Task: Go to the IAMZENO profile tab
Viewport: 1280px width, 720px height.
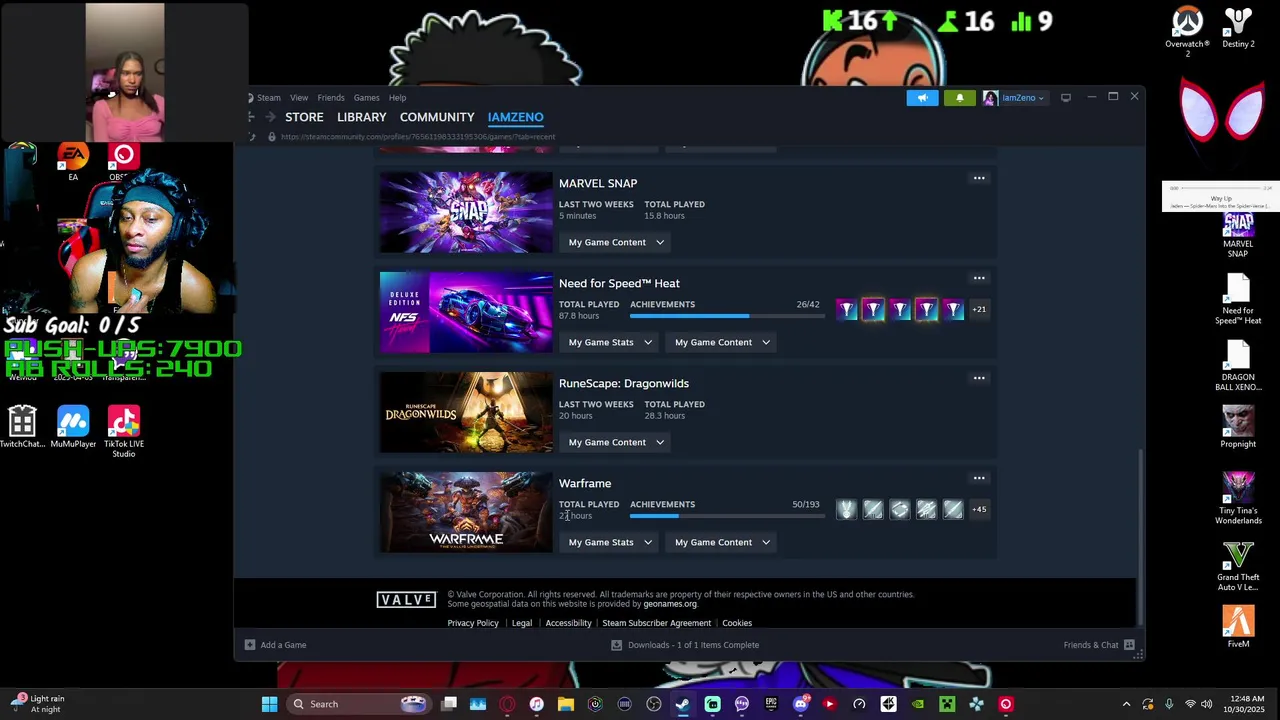Action: pyautogui.click(x=516, y=117)
